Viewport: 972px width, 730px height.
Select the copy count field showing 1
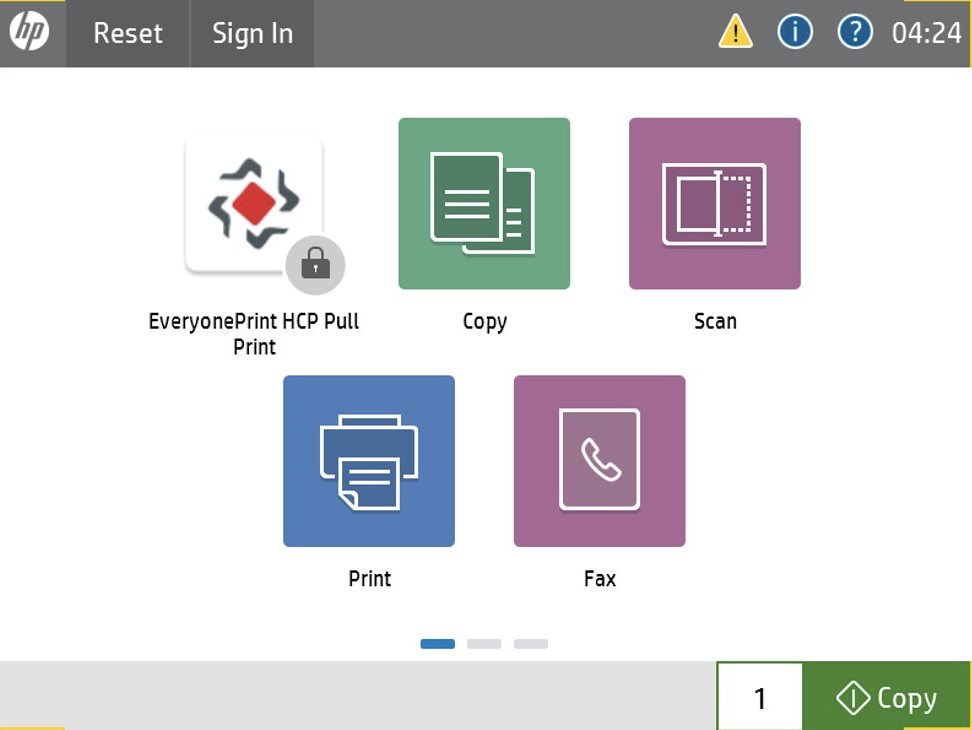[760, 697]
